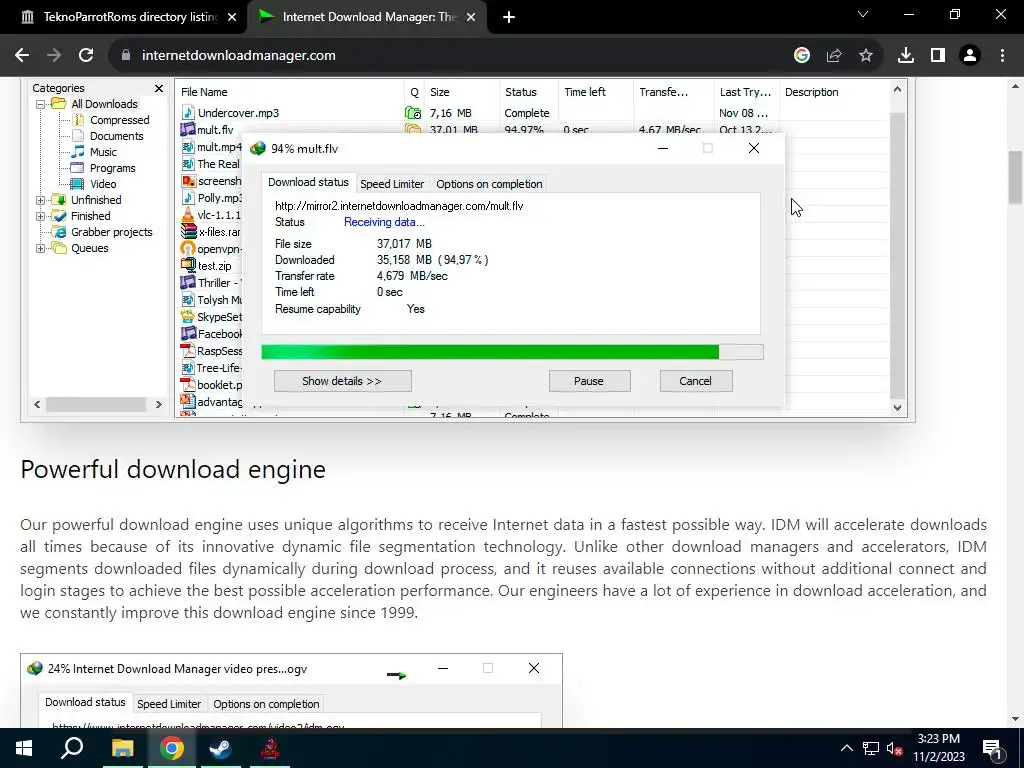Click the Size column header

tap(462, 92)
